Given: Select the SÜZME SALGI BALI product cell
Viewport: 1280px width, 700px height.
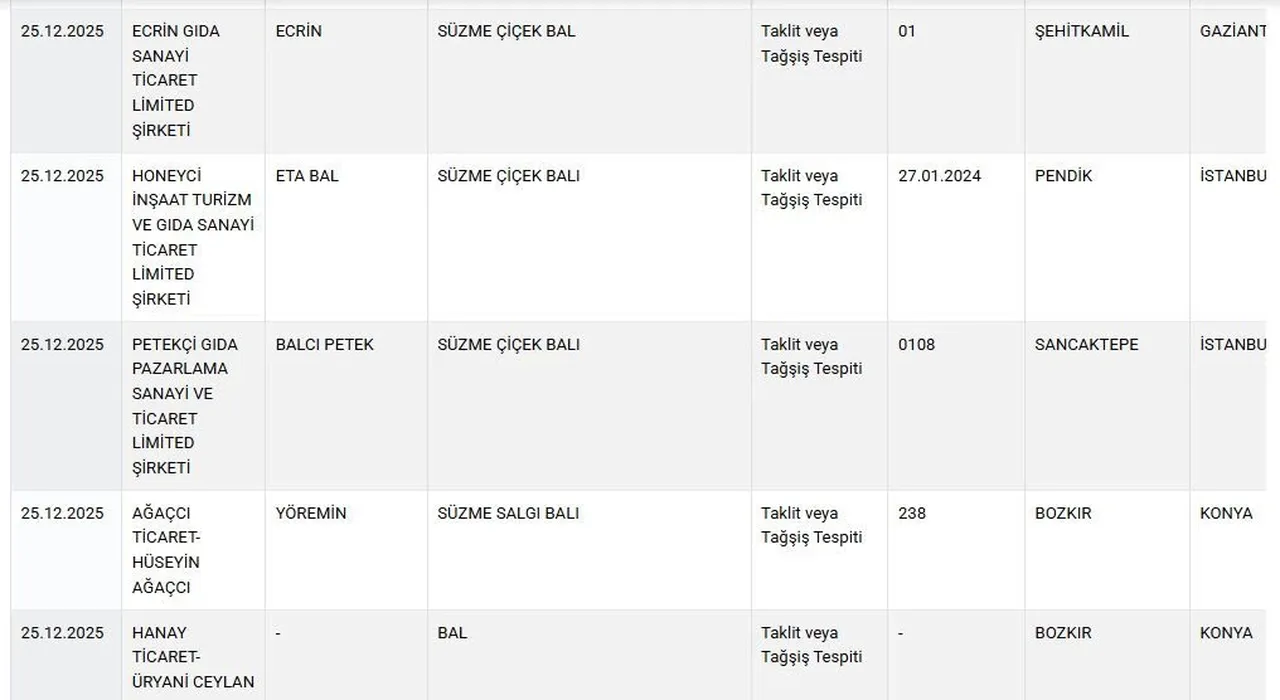Looking at the screenshot, I should (x=508, y=514).
